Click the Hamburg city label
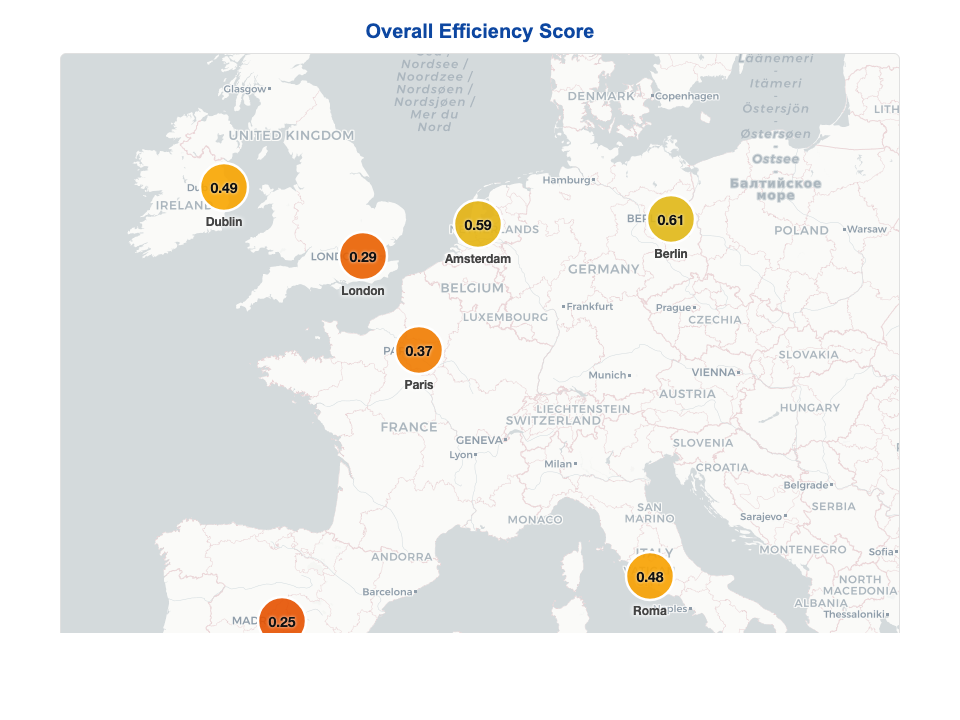 [x=568, y=180]
